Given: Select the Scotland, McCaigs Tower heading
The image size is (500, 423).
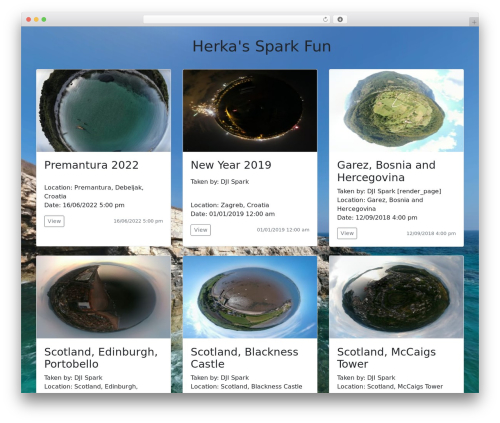Looking at the screenshot, I should click(386, 358).
